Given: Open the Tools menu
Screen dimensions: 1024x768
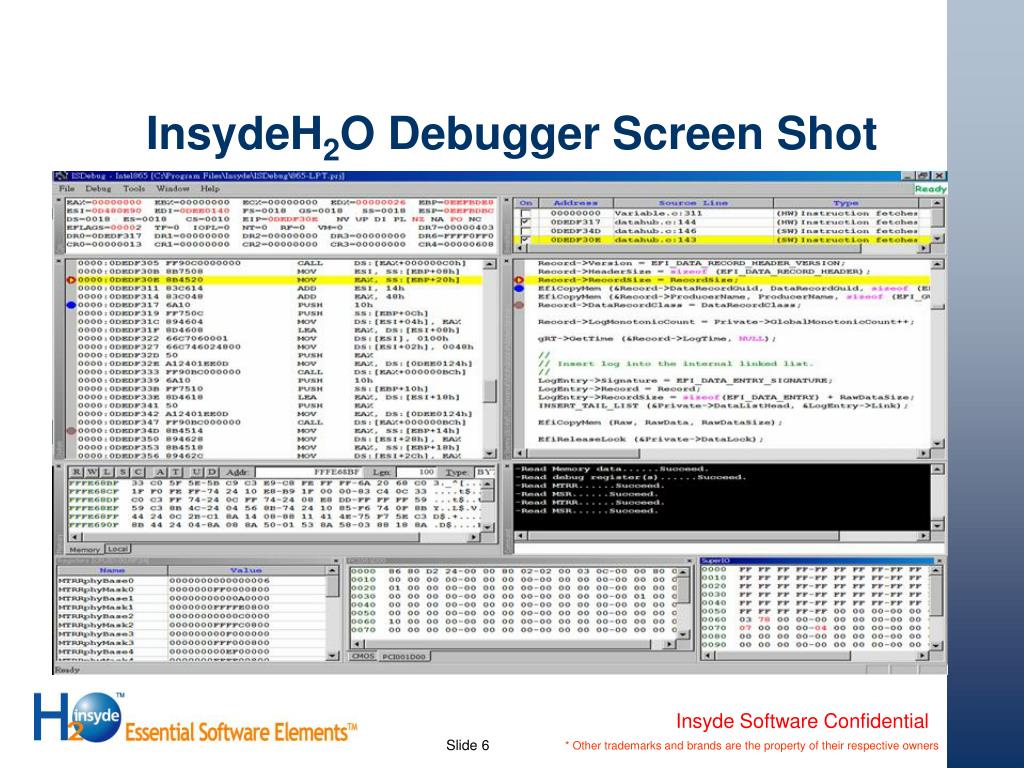Looking at the screenshot, I should pos(134,189).
